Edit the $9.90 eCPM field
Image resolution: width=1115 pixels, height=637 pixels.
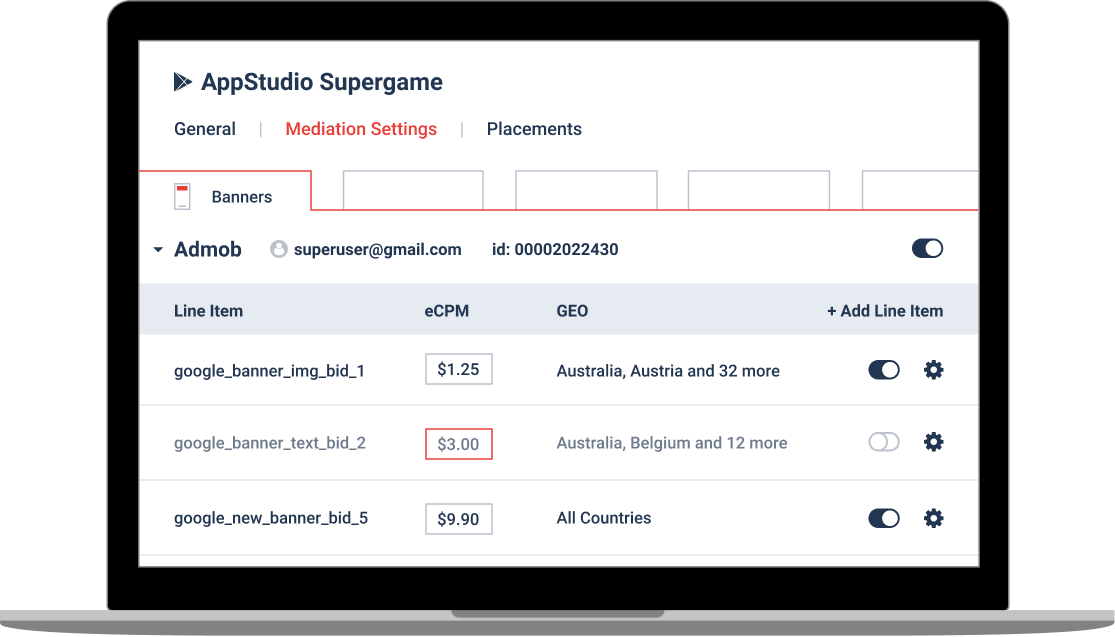(459, 519)
